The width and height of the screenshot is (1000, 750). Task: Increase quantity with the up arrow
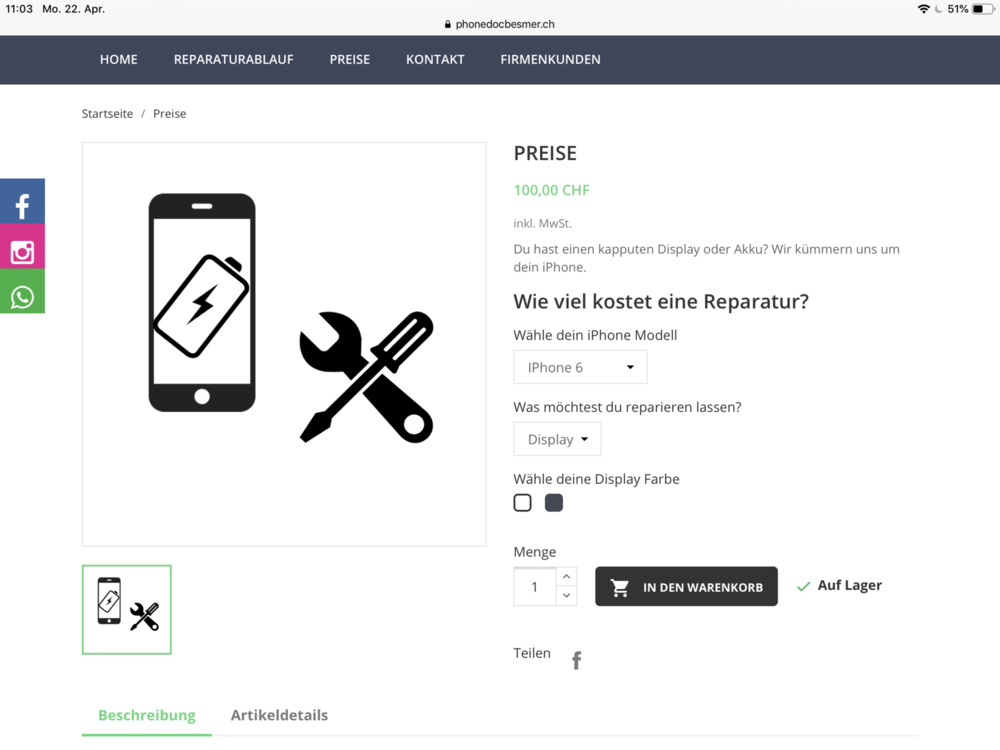566,577
